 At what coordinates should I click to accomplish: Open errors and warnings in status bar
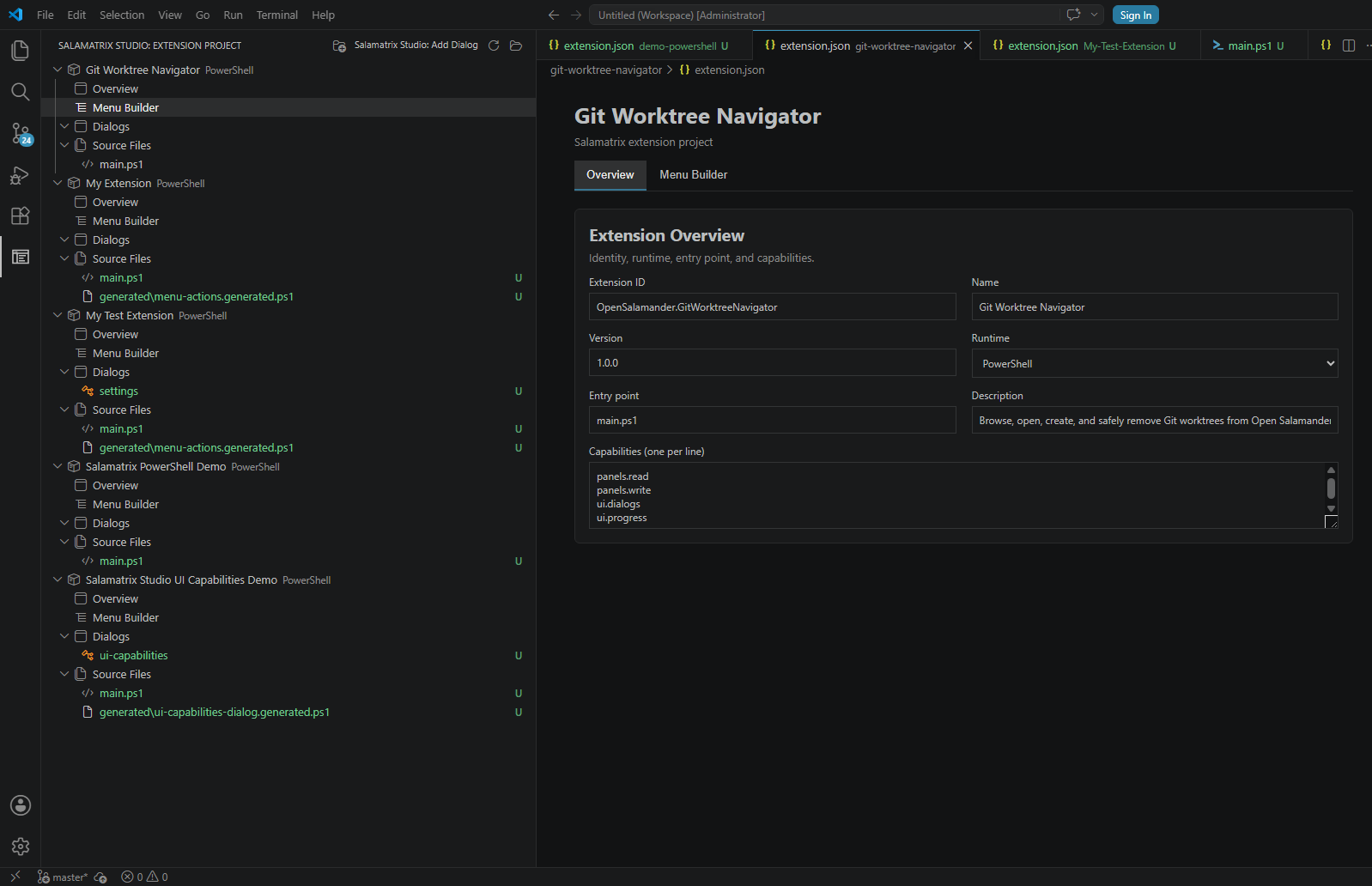point(144,877)
